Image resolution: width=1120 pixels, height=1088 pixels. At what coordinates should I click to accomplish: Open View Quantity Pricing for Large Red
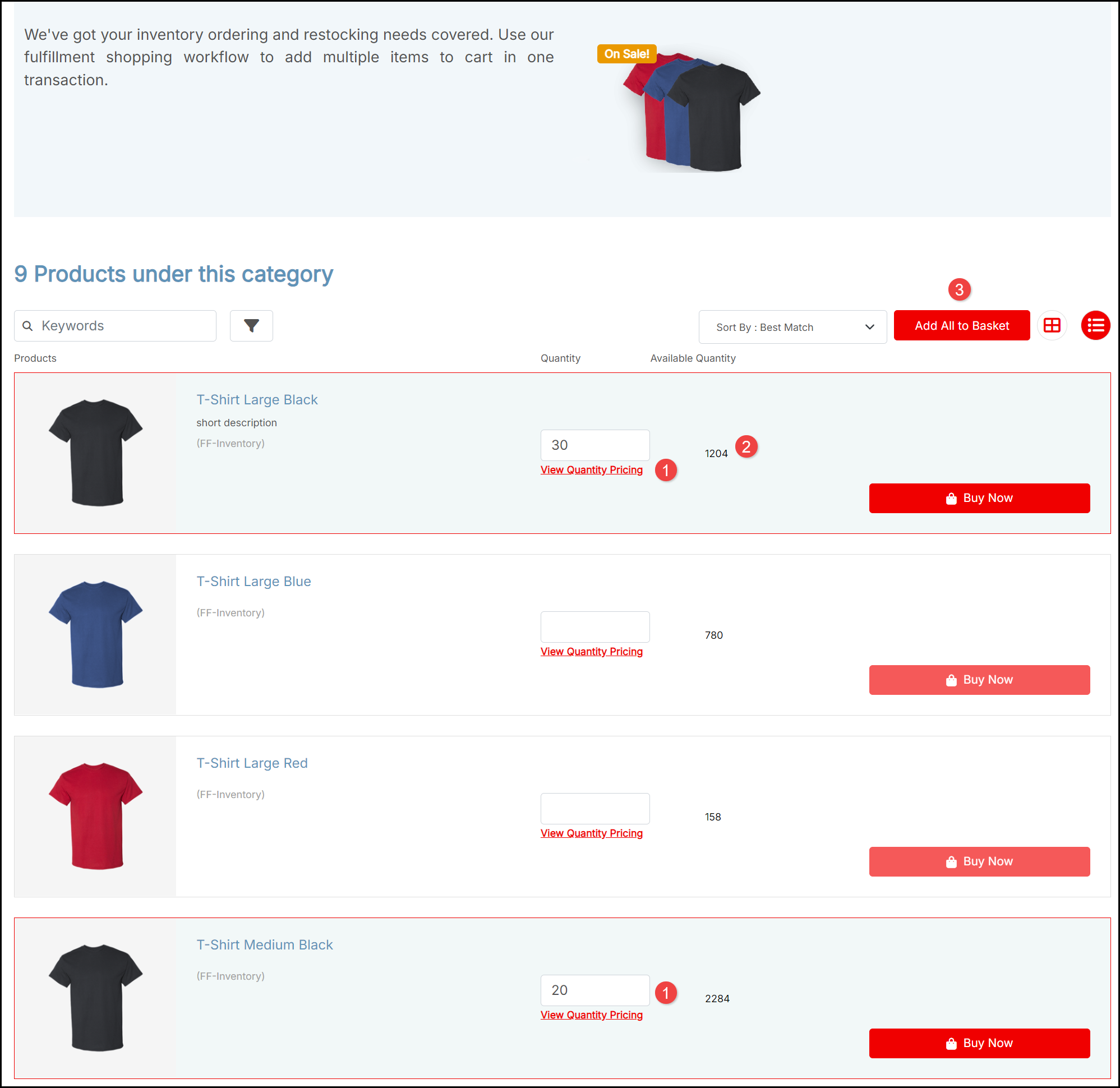tap(591, 833)
